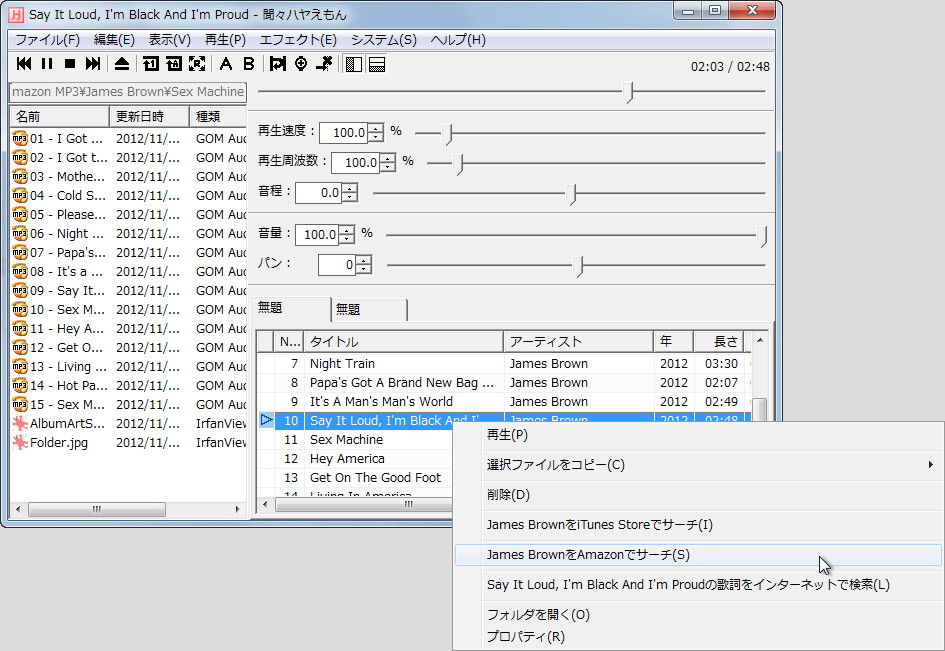
Task: Select the Night Train playlist row
Action: (x=504, y=364)
